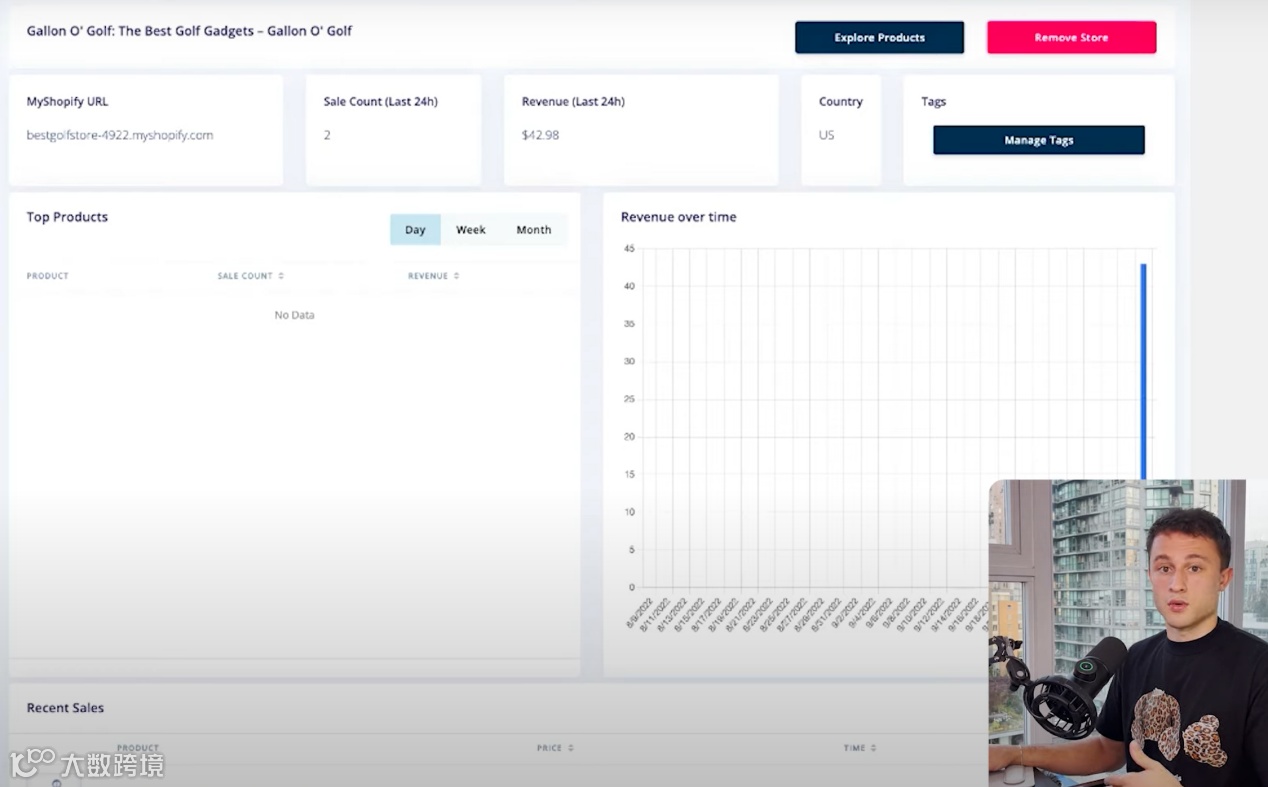
Task: Click the Revenue (Last 24h) label
Action: pyautogui.click(x=573, y=102)
